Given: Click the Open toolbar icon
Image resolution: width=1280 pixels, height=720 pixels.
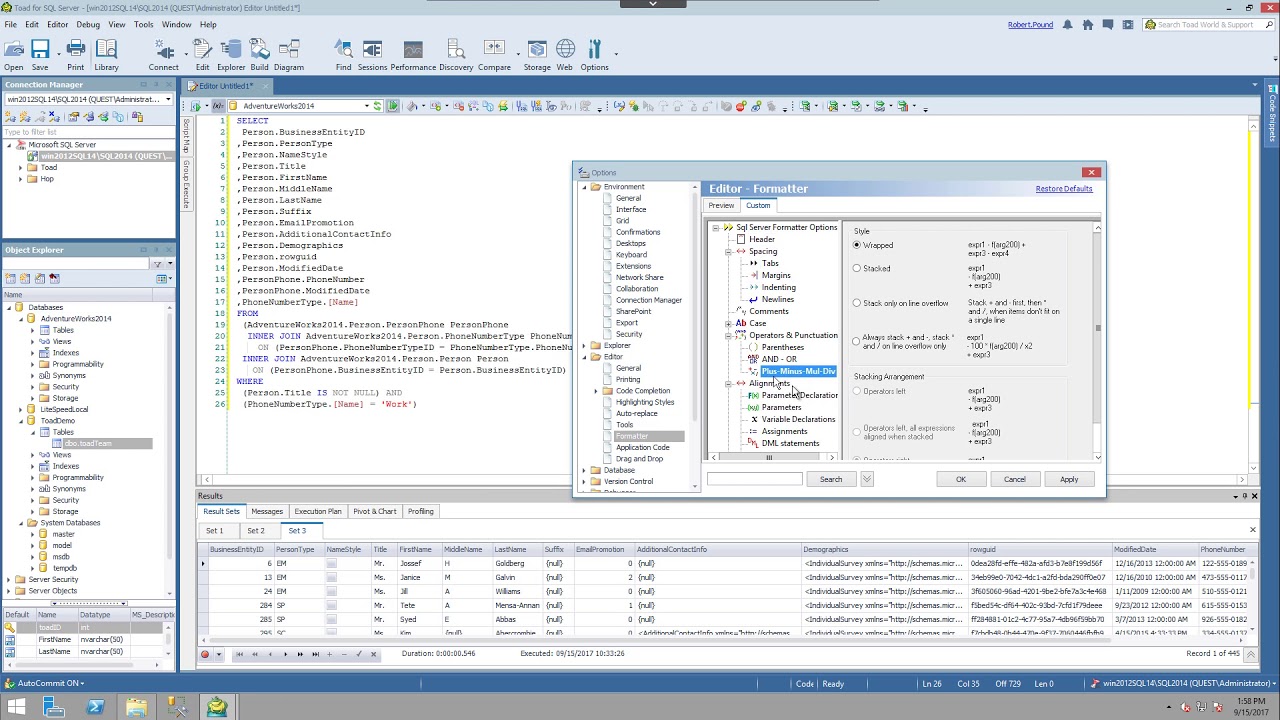Looking at the screenshot, I should [14, 55].
